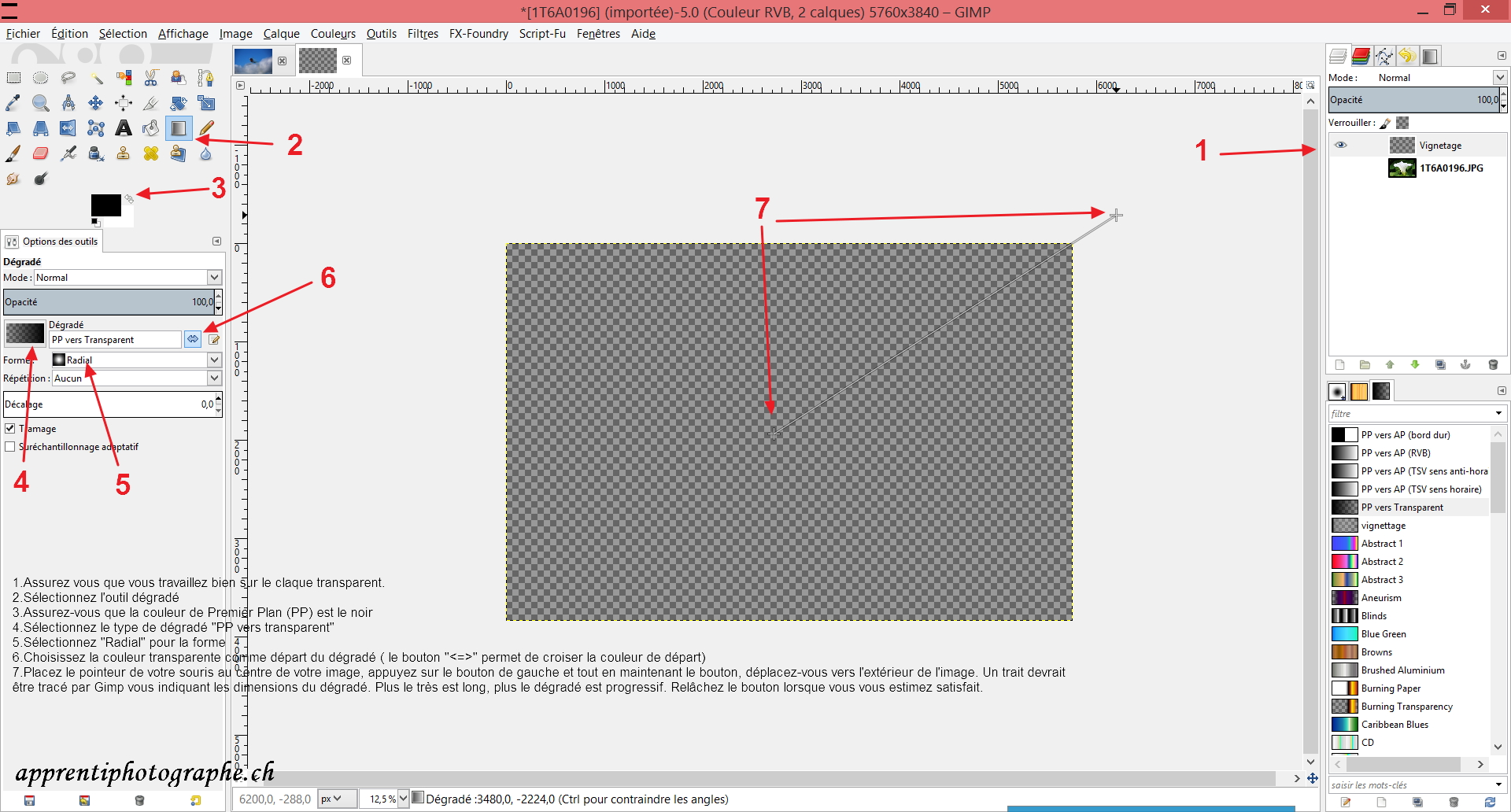This screenshot has width=1511, height=812.
Task: Open the Filtres menu
Action: [423, 34]
